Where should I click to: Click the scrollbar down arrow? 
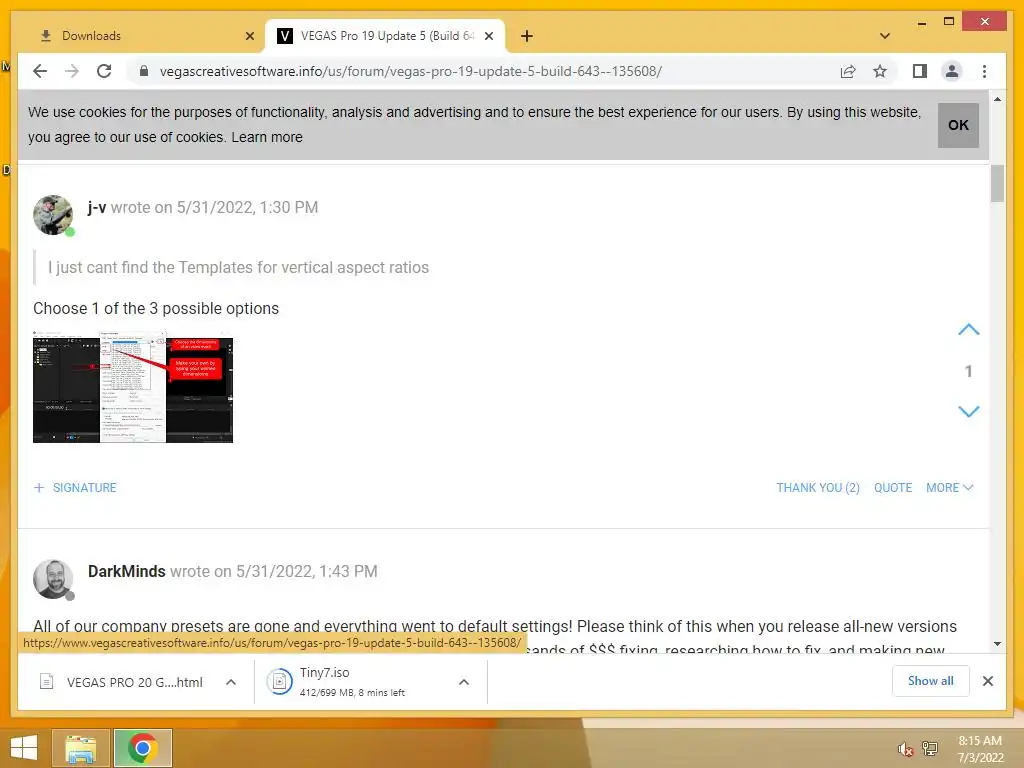pos(997,644)
